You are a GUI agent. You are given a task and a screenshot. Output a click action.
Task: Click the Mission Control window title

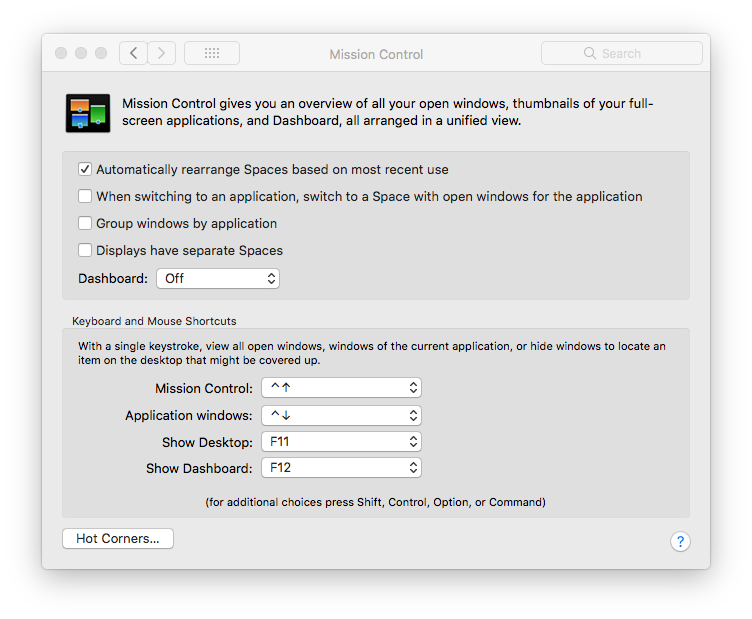pos(376,54)
